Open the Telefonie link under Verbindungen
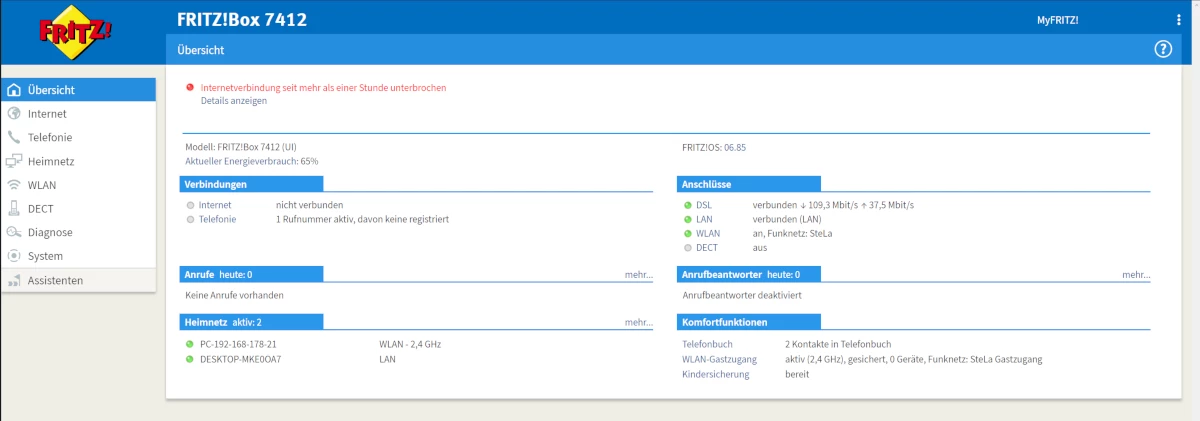The height and width of the screenshot is (421, 1200). (218, 219)
